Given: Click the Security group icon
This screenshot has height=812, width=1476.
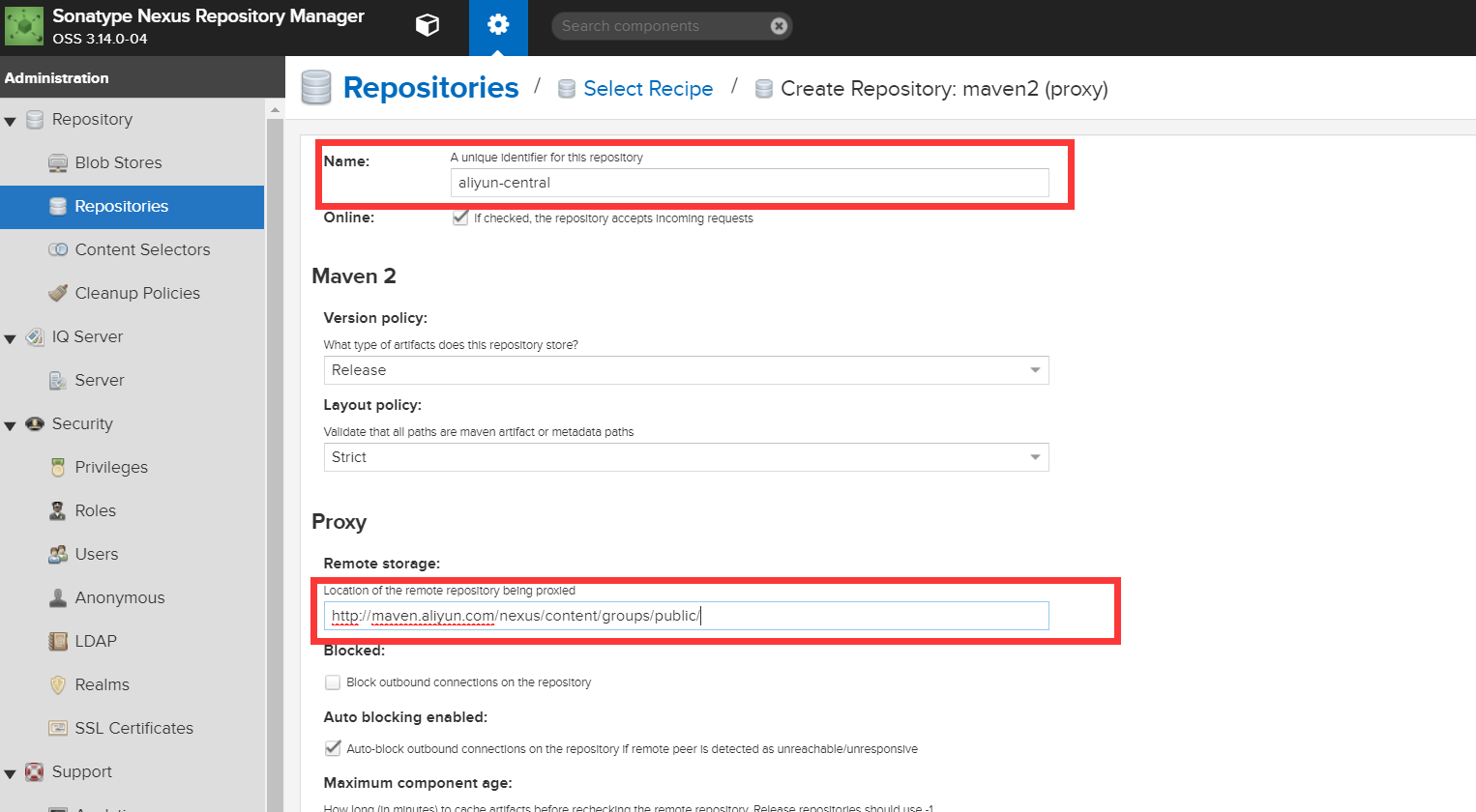Looking at the screenshot, I should (x=35, y=423).
